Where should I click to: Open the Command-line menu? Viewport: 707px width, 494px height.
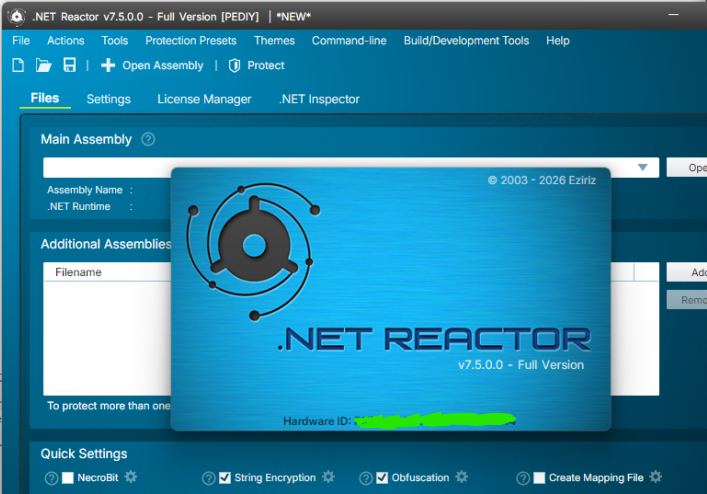point(349,41)
